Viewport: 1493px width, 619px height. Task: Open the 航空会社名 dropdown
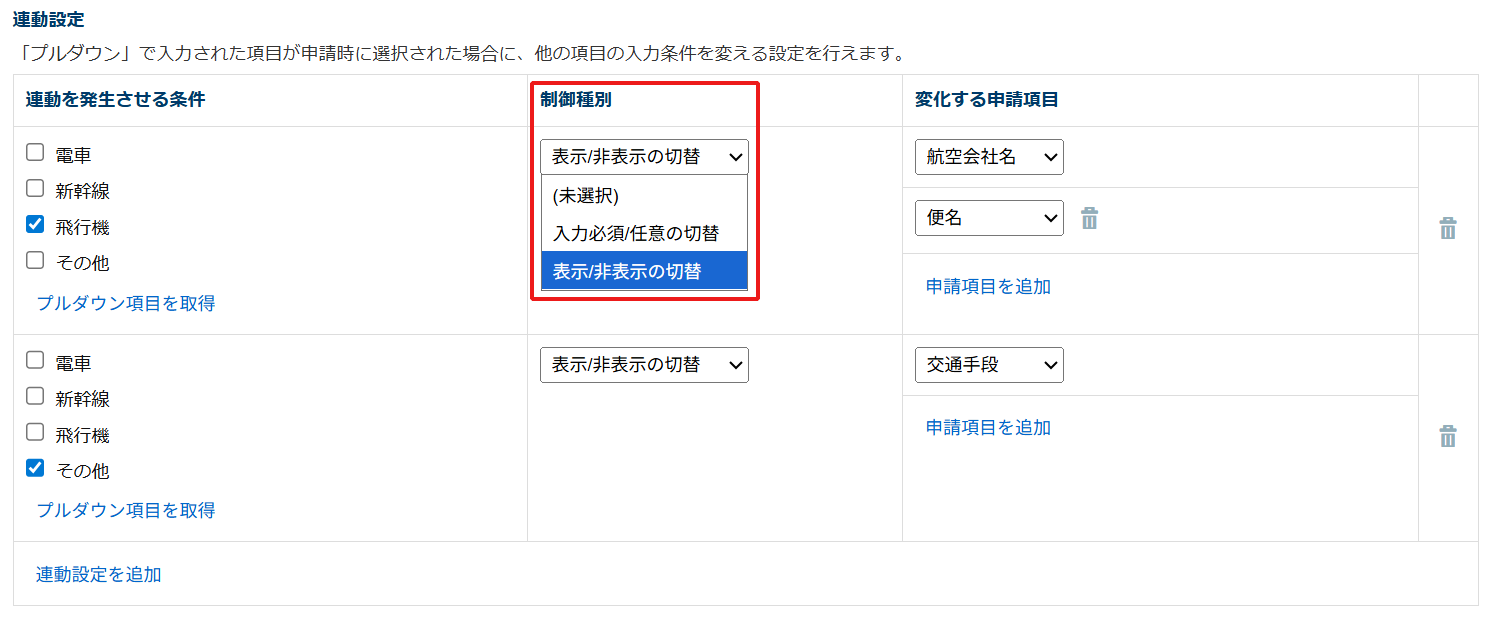click(x=989, y=157)
